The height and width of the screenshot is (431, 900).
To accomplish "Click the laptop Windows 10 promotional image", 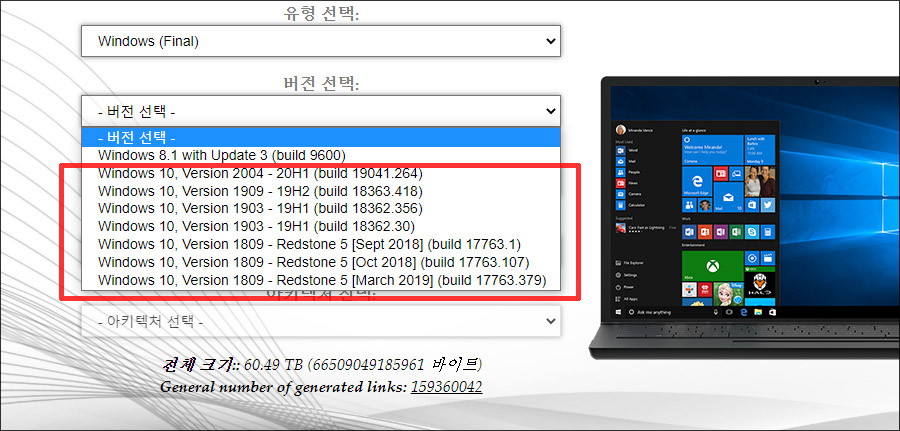I will 744,218.
